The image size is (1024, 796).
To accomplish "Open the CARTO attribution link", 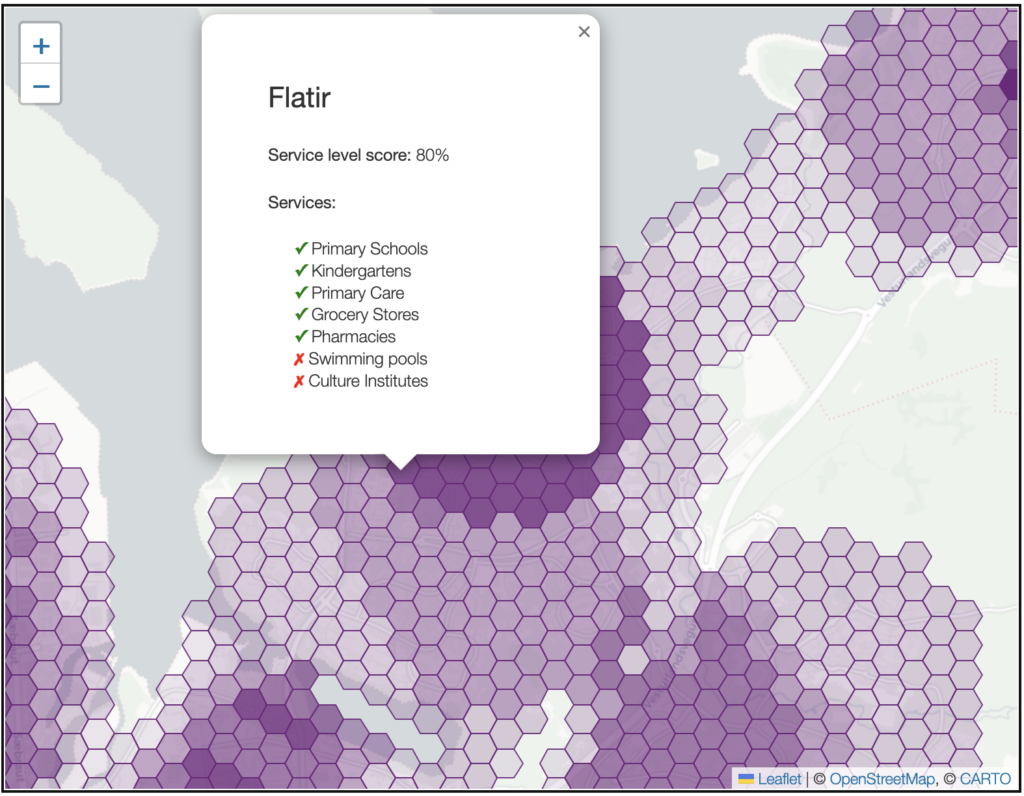I will 984,779.
